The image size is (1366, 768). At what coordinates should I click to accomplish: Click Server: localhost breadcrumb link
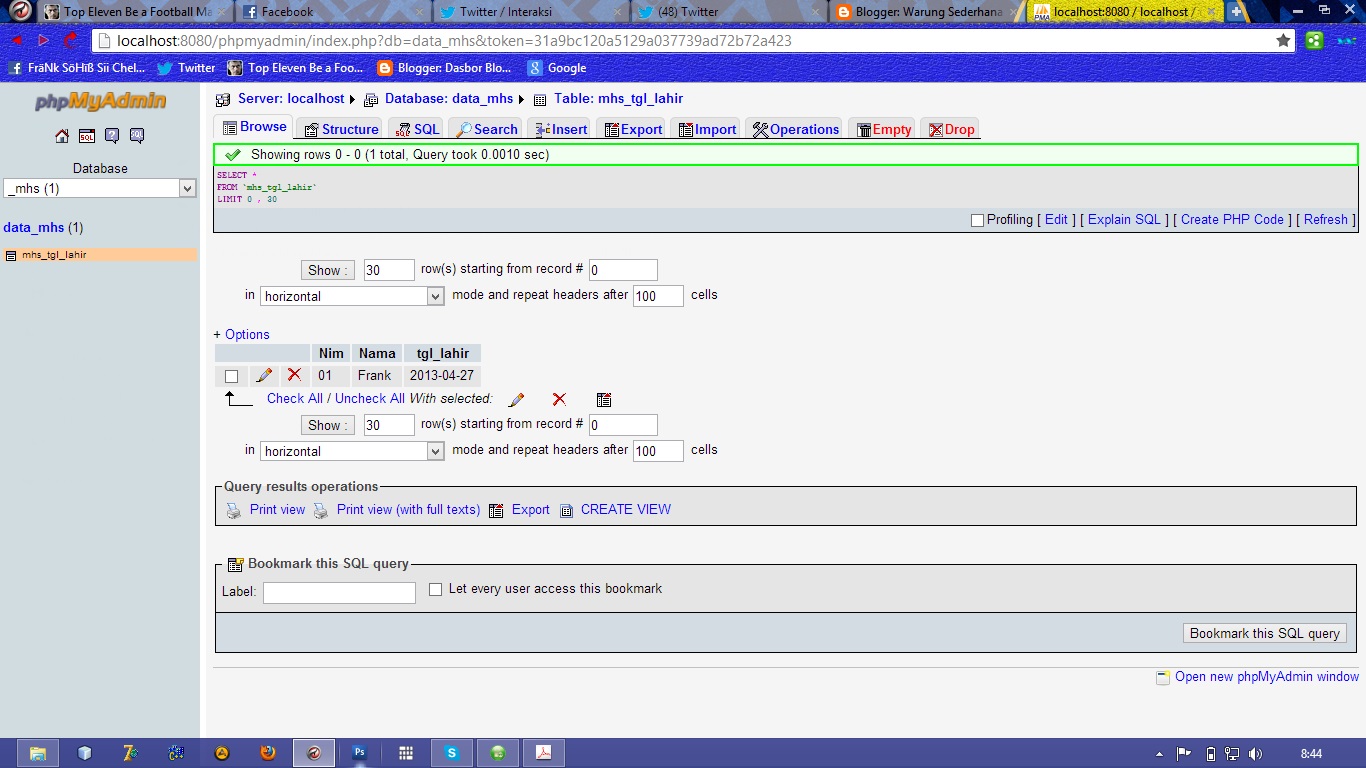pyautogui.click(x=291, y=98)
